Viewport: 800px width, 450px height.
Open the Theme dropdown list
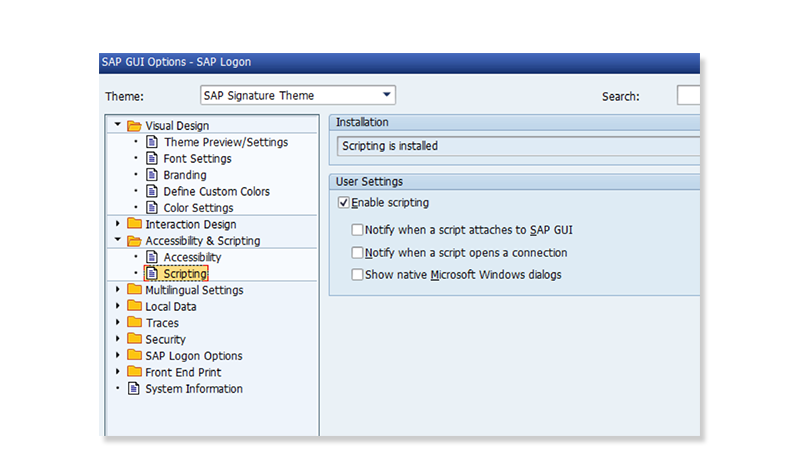(387, 95)
